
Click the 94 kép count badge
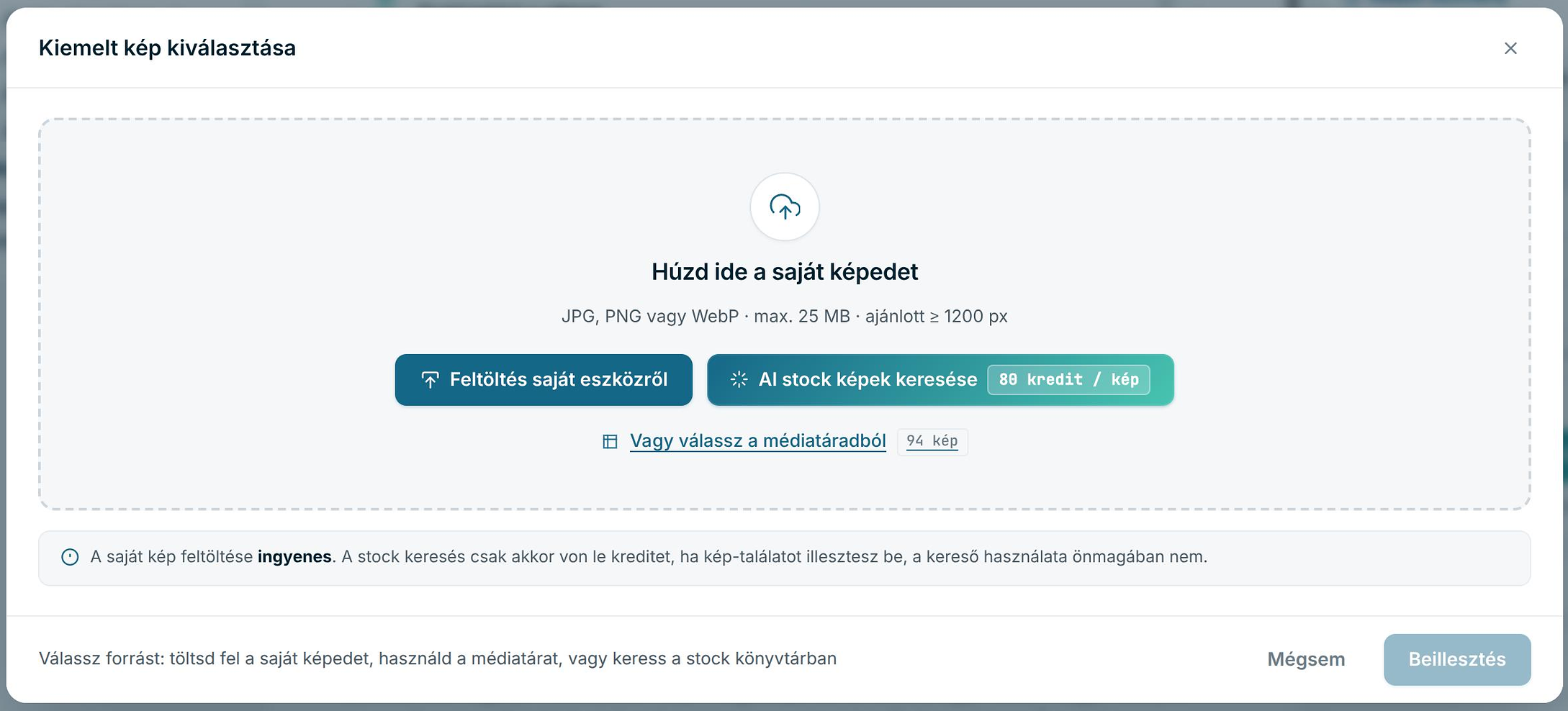(932, 441)
